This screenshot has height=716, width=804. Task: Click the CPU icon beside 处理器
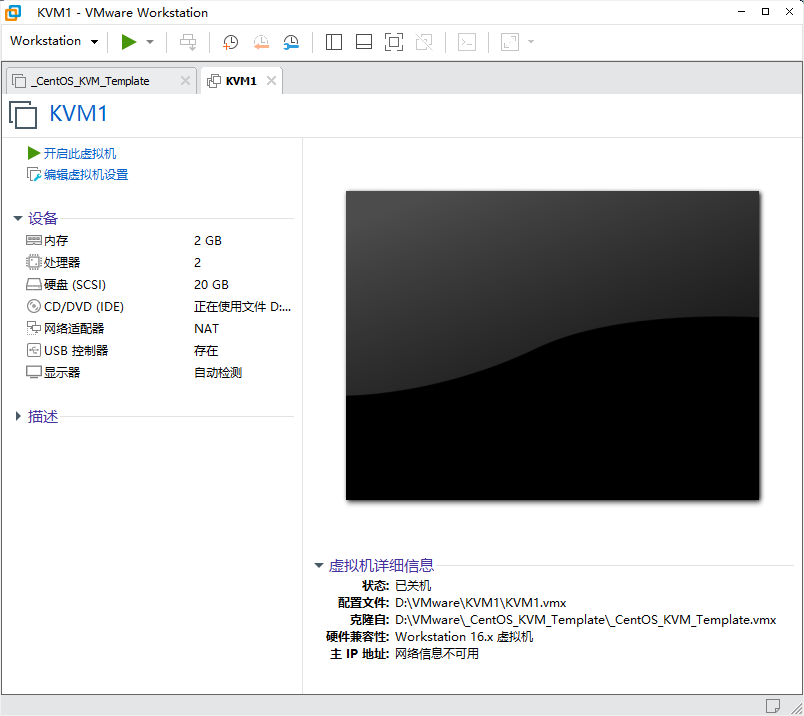(33, 263)
